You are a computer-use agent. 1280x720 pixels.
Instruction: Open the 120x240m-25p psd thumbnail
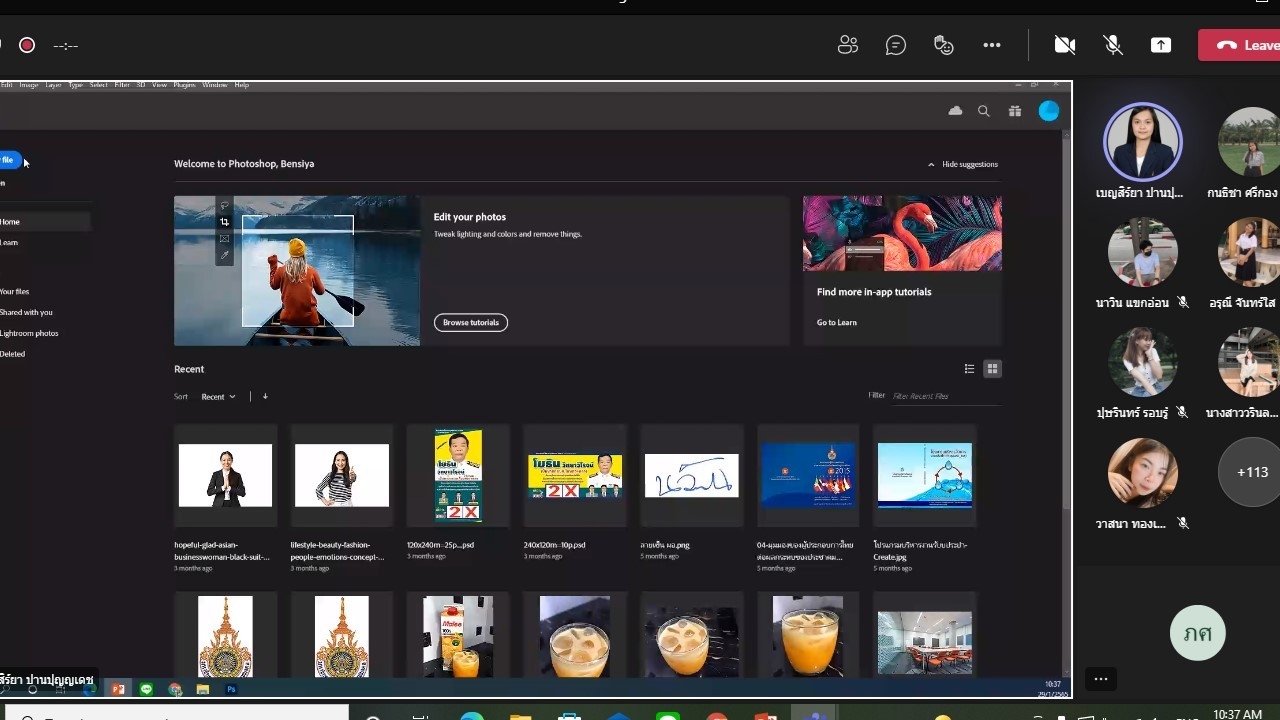(x=458, y=475)
